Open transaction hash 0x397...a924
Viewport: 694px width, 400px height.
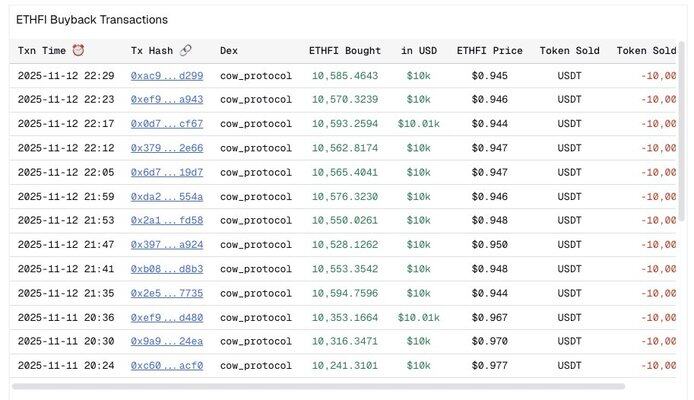[166, 245]
